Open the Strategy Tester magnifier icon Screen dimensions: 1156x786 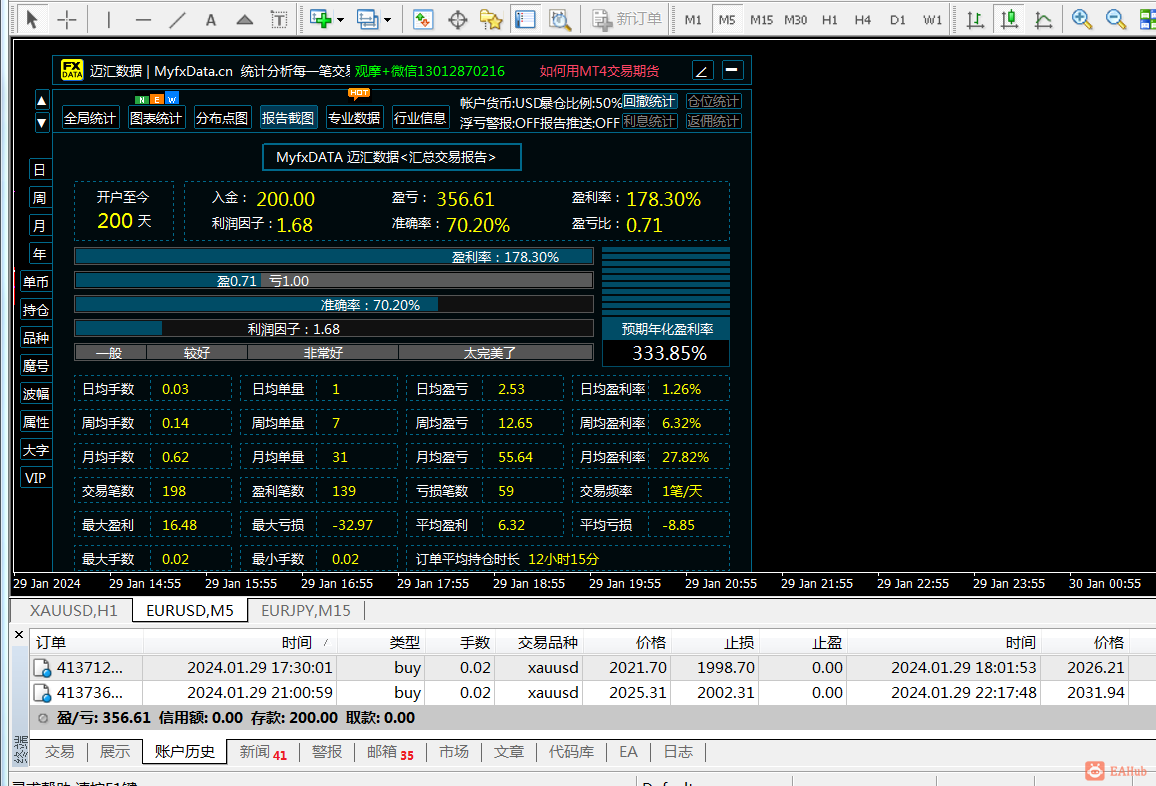[x=560, y=19]
